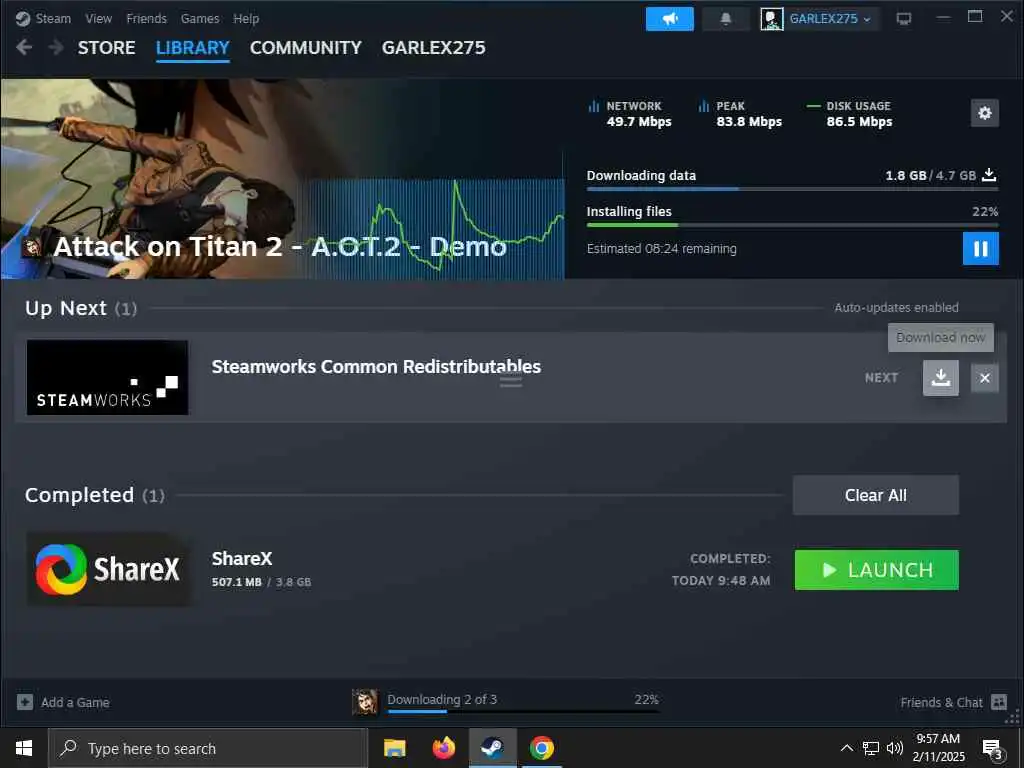
Task: Launch ShareX
Action: (876, 569)
